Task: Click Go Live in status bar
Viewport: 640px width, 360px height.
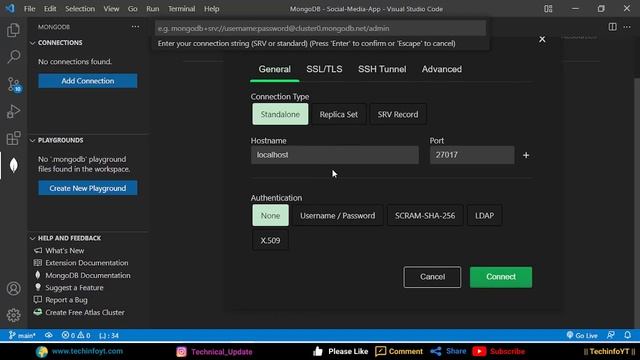Action: point(582,336)
